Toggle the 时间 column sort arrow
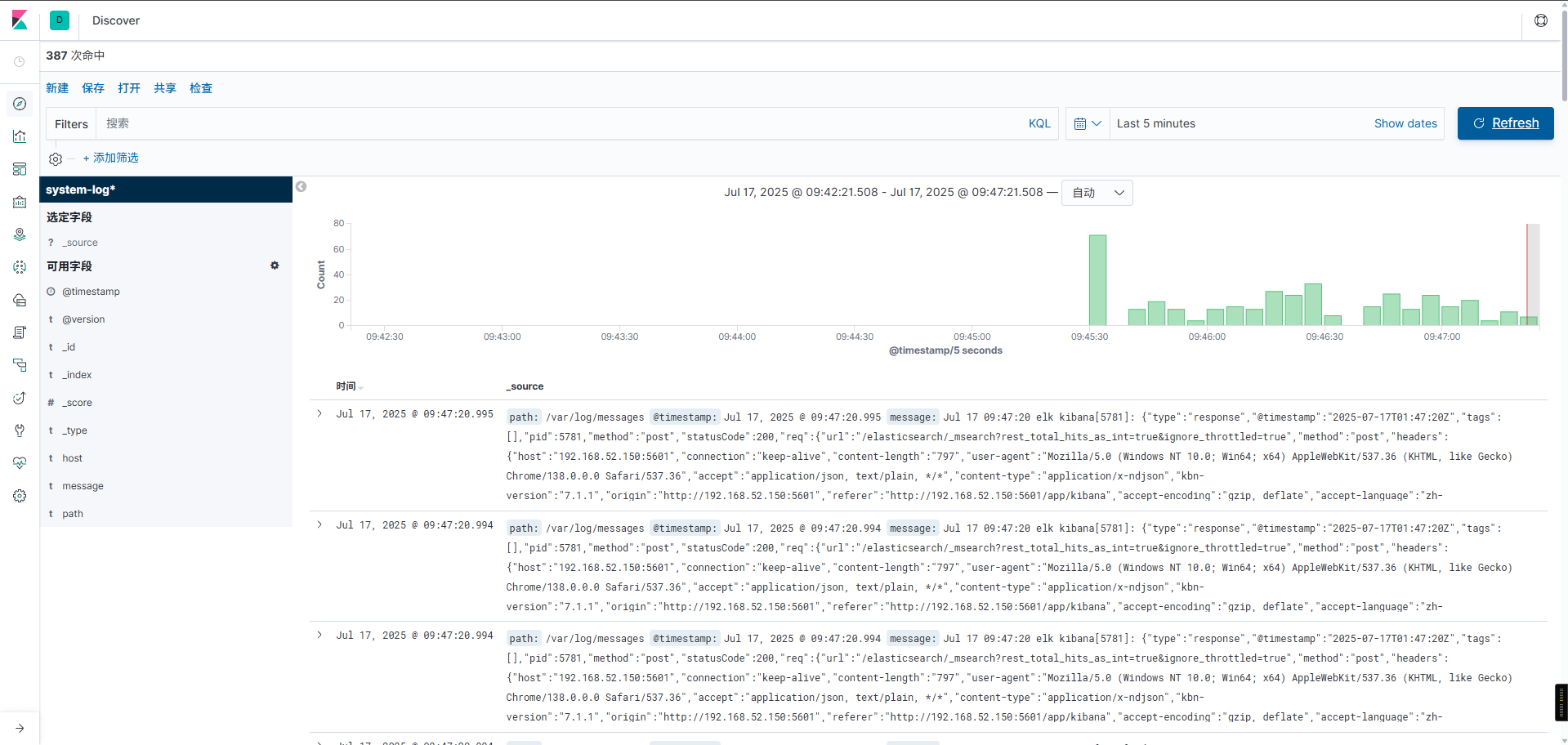1568x745 pixels. tap(360, 387)
